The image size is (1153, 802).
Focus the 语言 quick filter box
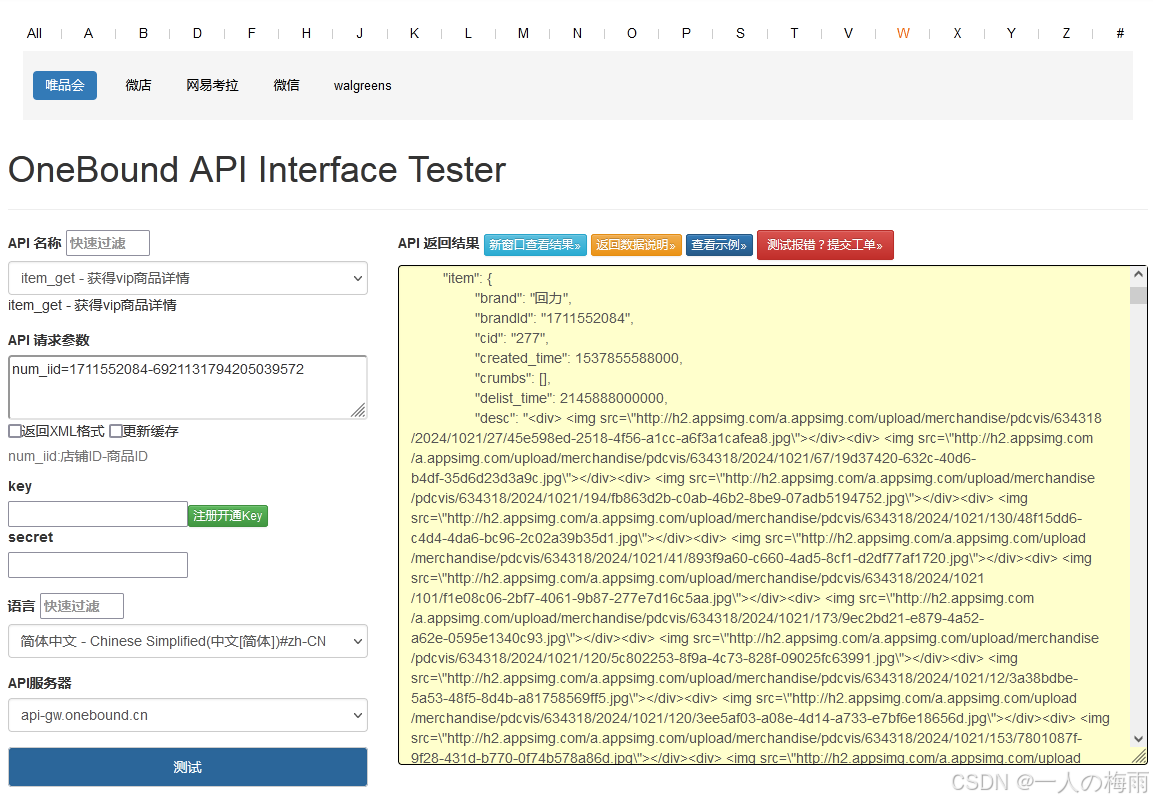(x=82, y=606)
